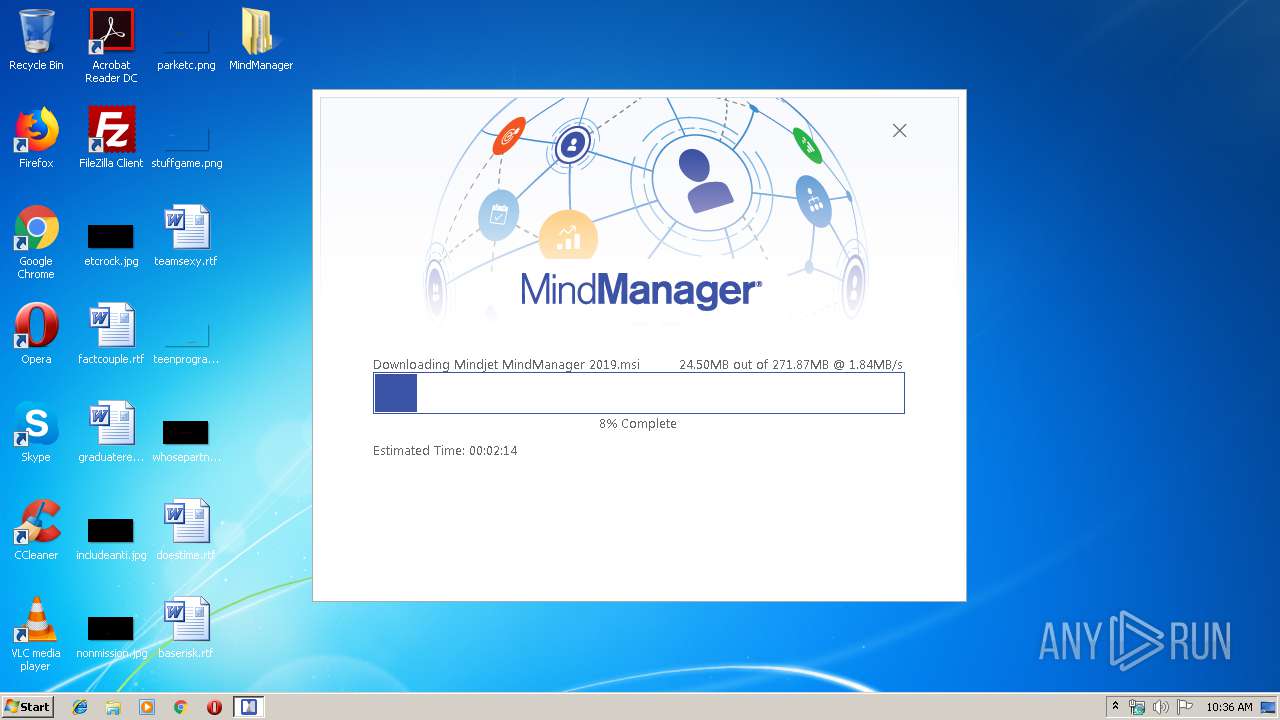Open the Windows Start menu
This screenshot has height=720, width=1280.
(x=28, y=707)
